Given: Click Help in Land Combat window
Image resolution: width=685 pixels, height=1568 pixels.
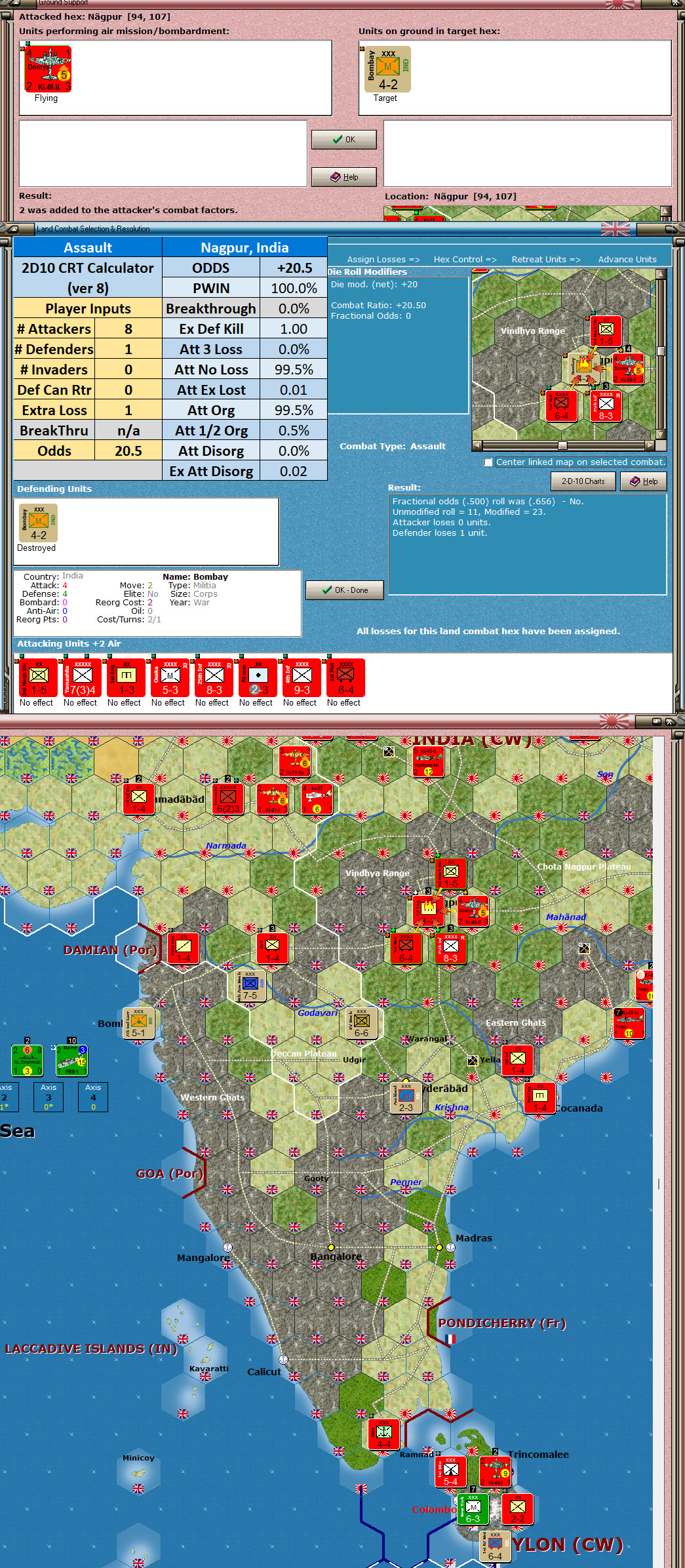Looking at the screenshot, I should 644,481.
